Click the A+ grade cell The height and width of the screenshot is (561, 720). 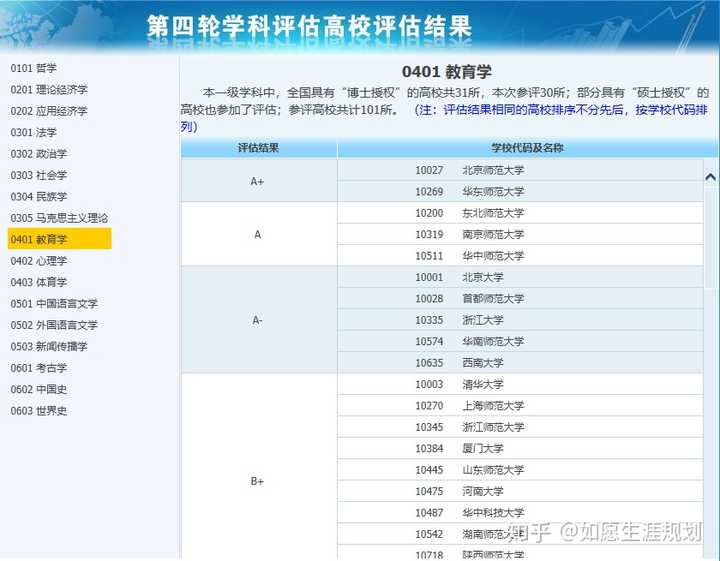pyautogui.click(x=259, y=181)
